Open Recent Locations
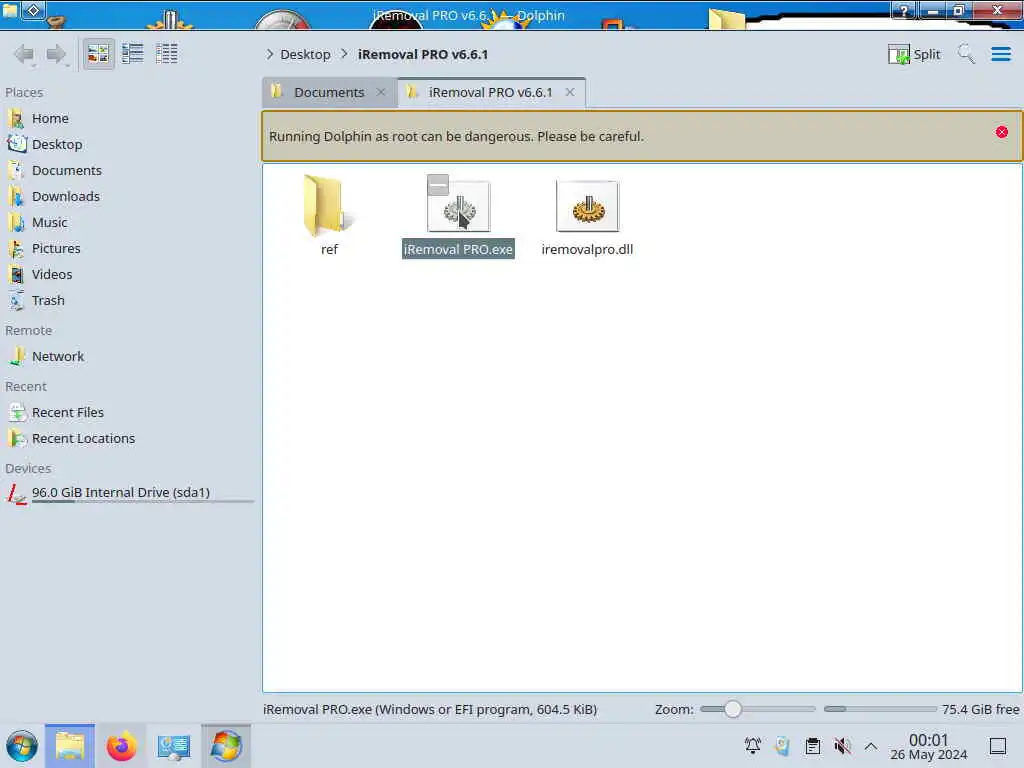 click(84, 439)
